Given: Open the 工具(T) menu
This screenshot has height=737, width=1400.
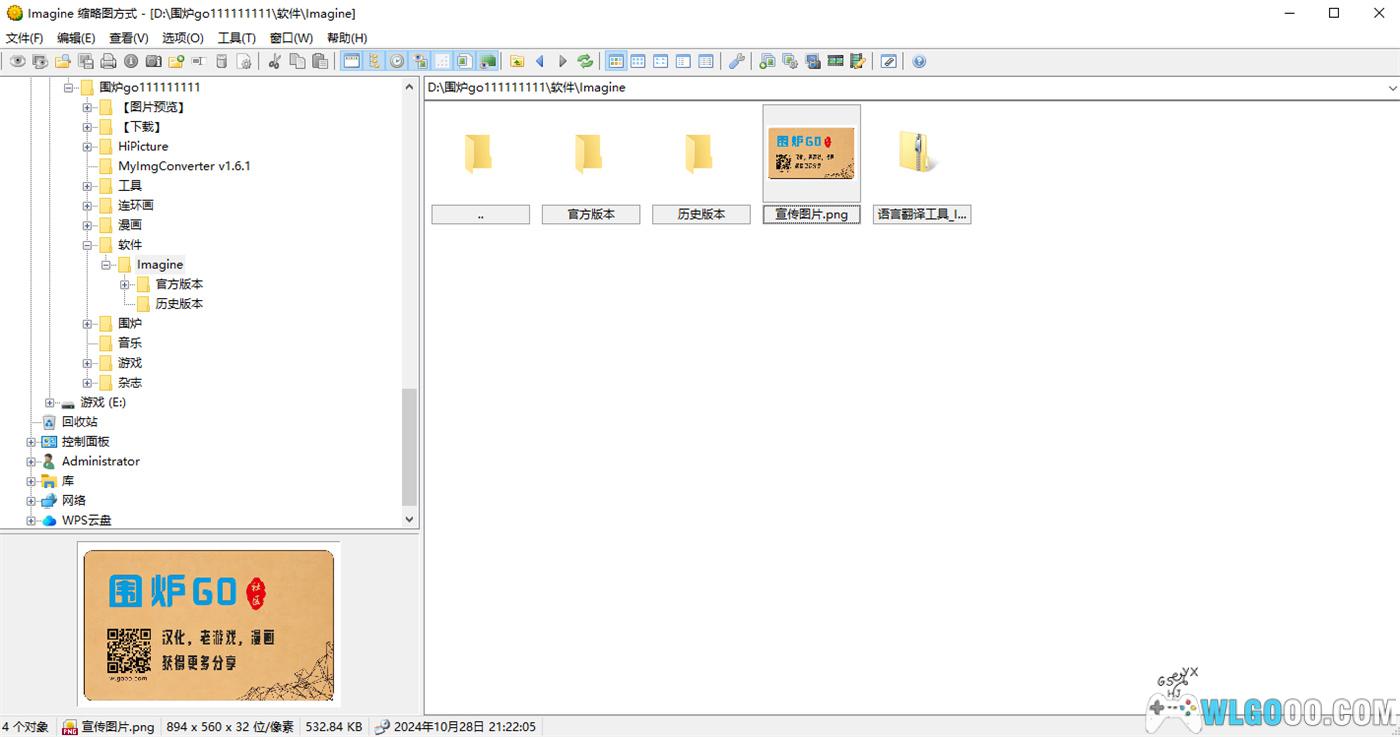Looking at the screenshot, I should (x=236, y=38).
